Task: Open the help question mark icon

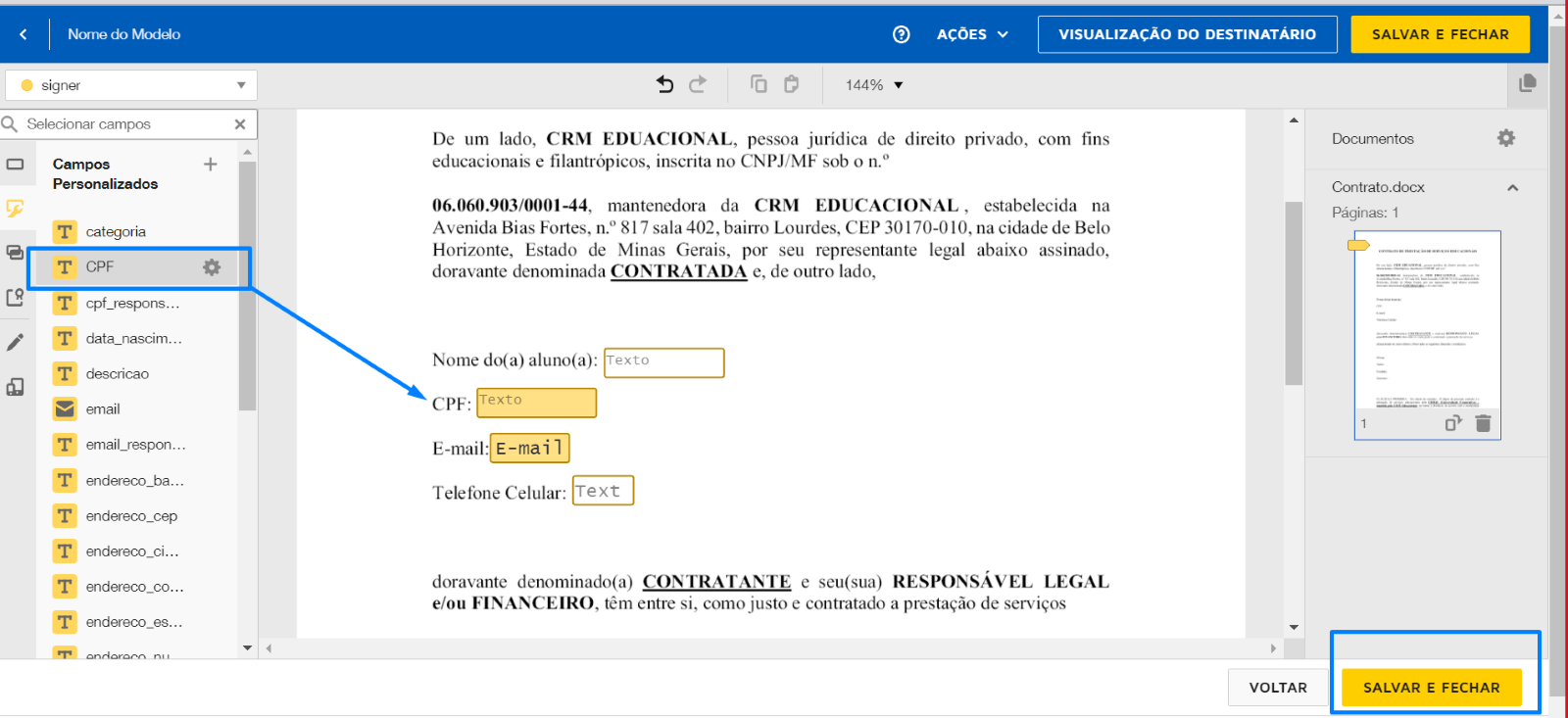Action: 902,34
